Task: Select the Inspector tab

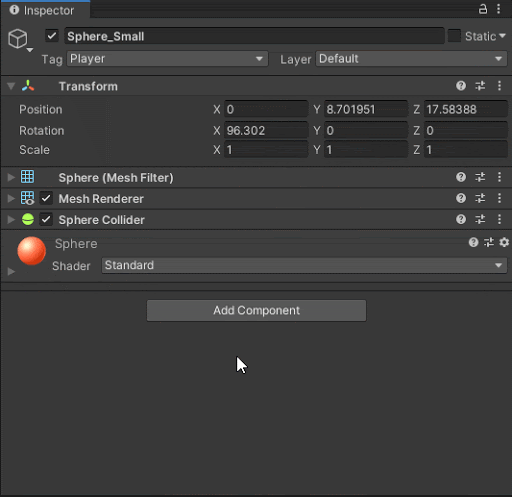Action: click(45, 10)
